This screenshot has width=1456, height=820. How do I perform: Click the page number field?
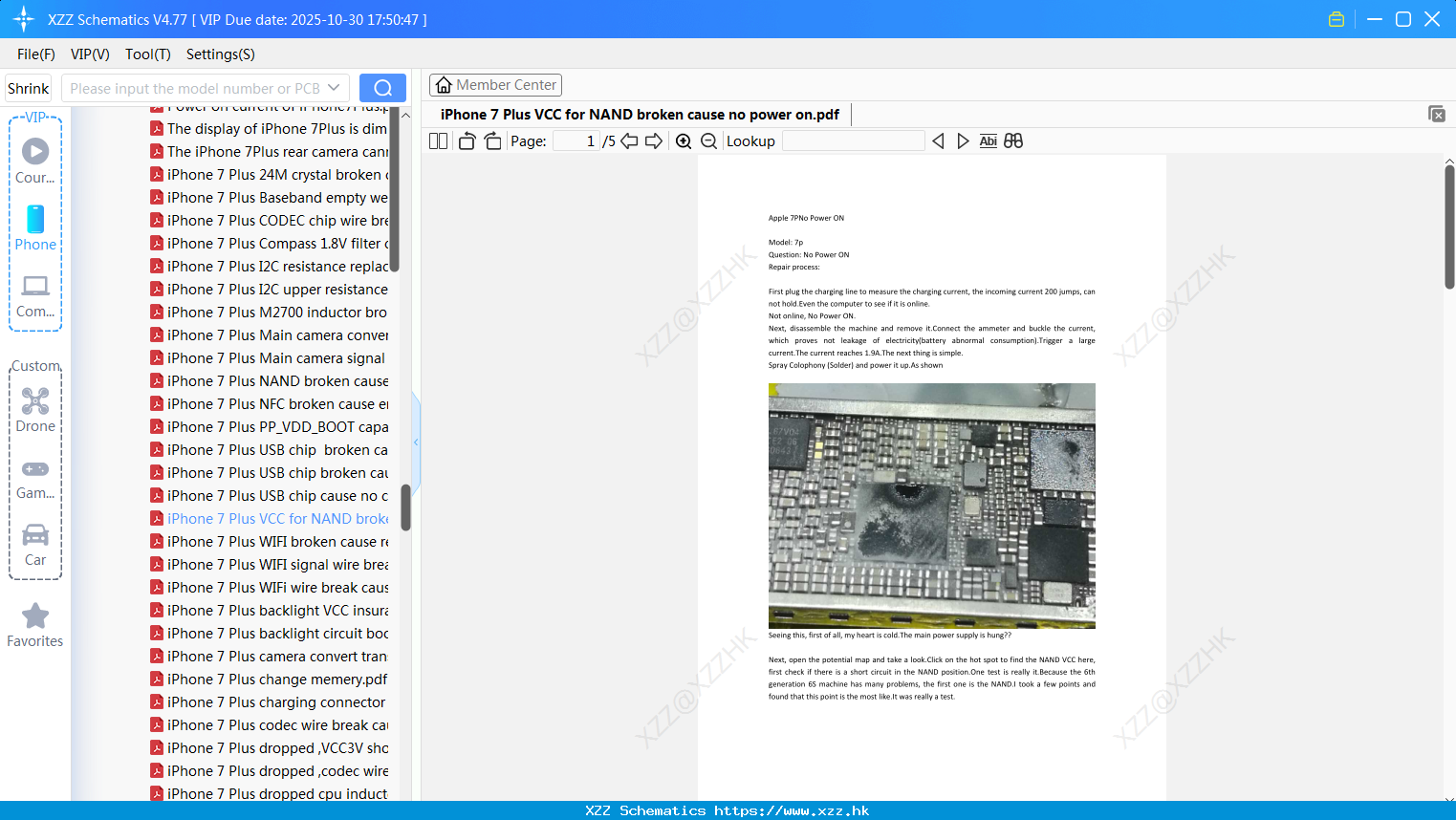576,141
